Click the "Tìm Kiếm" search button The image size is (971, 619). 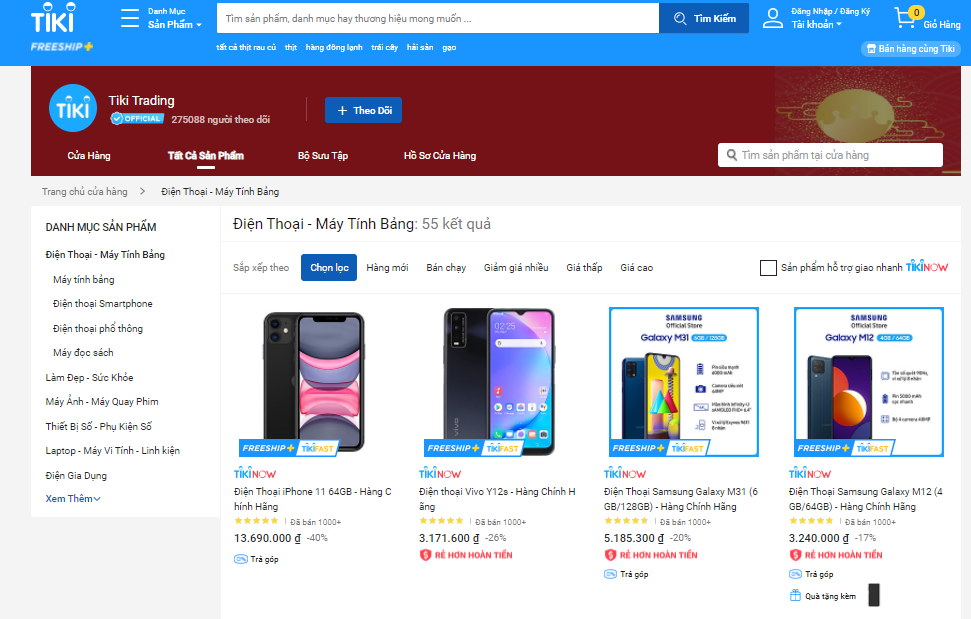[704, 19]
